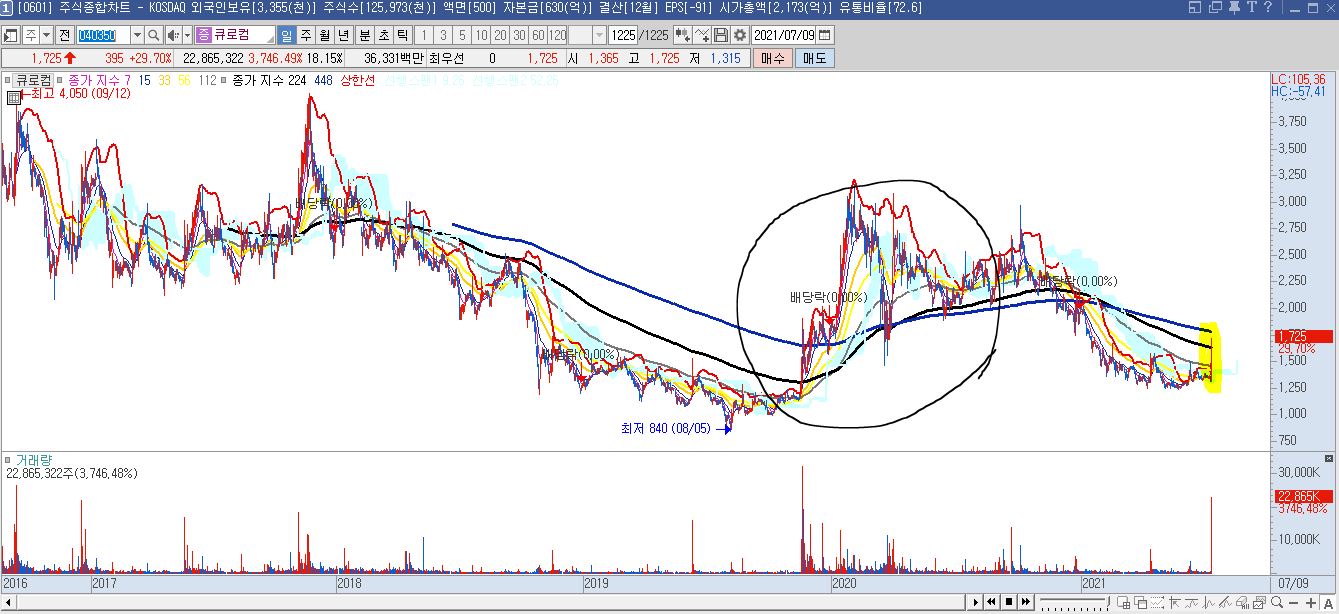Viewport: 1339px width, 614px height.
Task: Click the vertical wave pattern tool icon
Action: [1208, 602]
